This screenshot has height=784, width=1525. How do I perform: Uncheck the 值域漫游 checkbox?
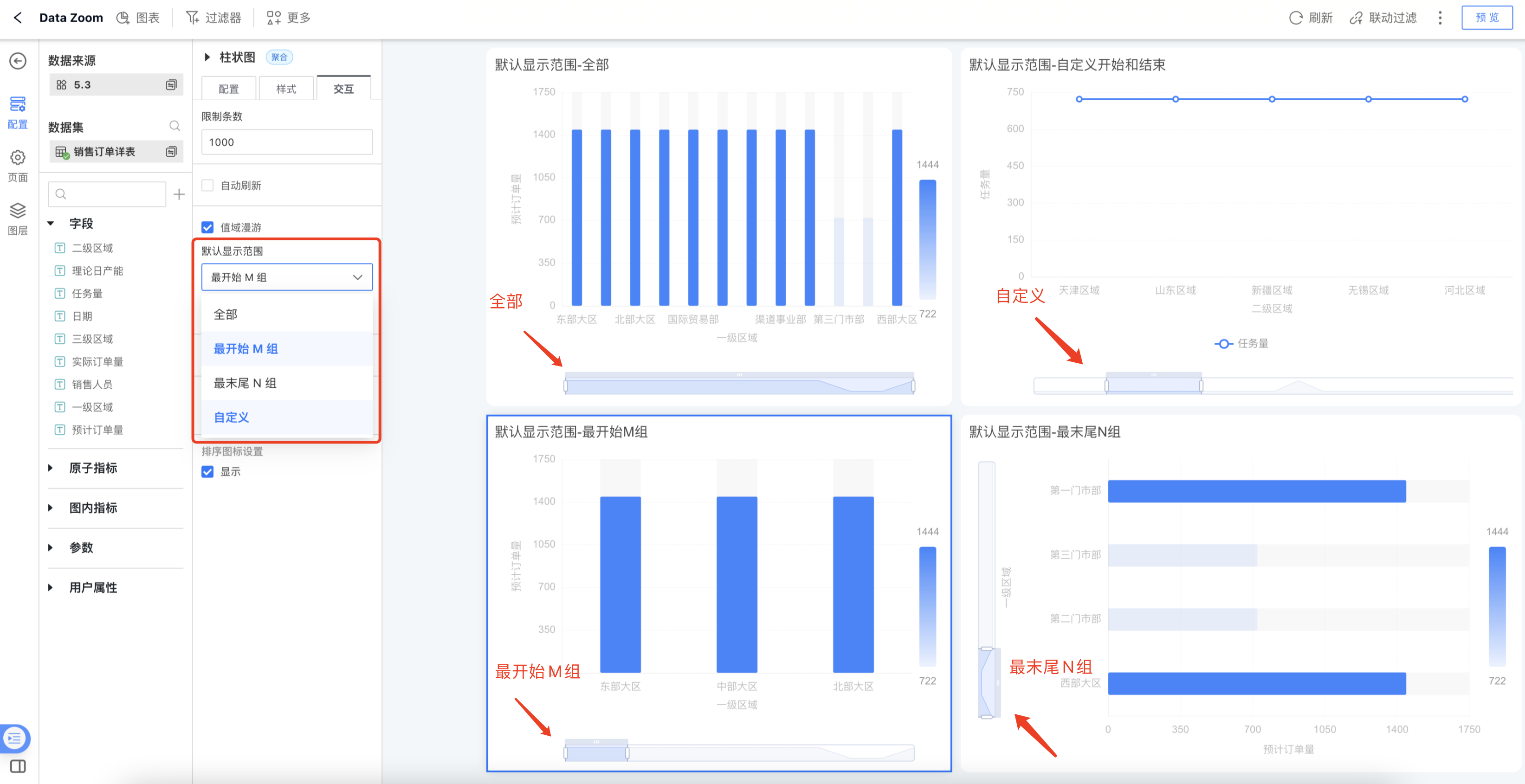coord(207,227)
